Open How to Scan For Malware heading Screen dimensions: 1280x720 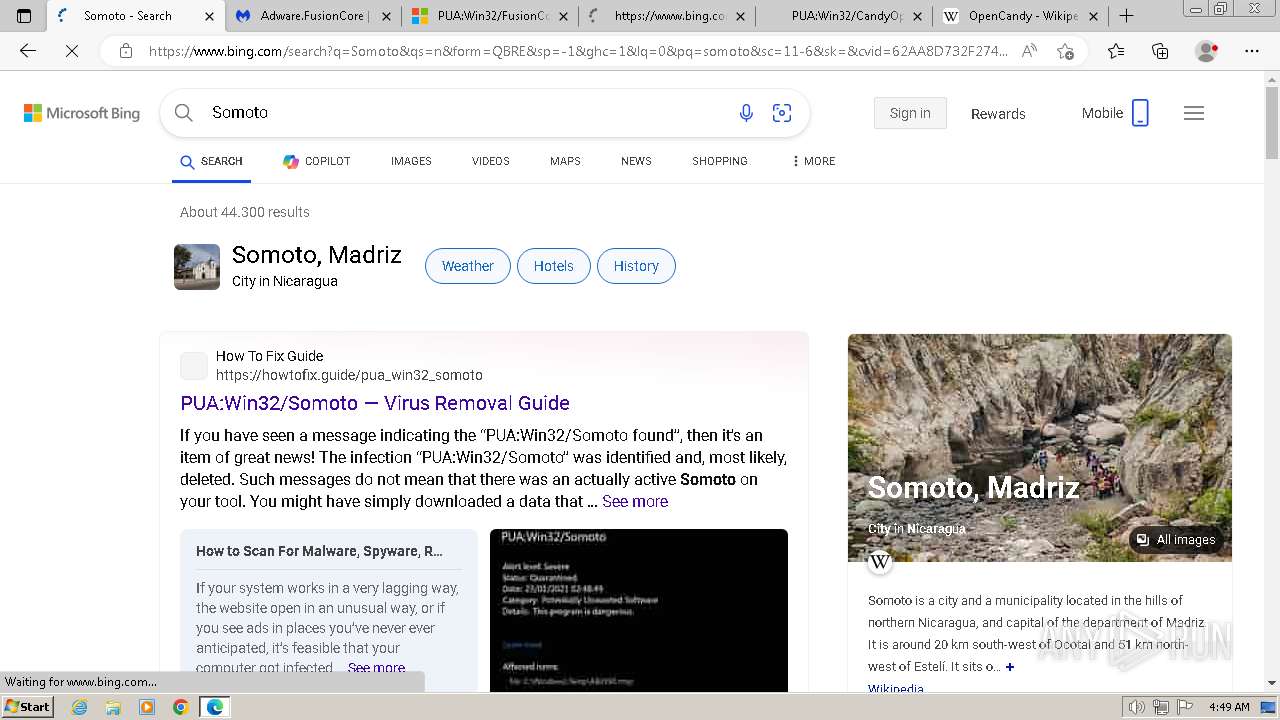coord(319,551)
